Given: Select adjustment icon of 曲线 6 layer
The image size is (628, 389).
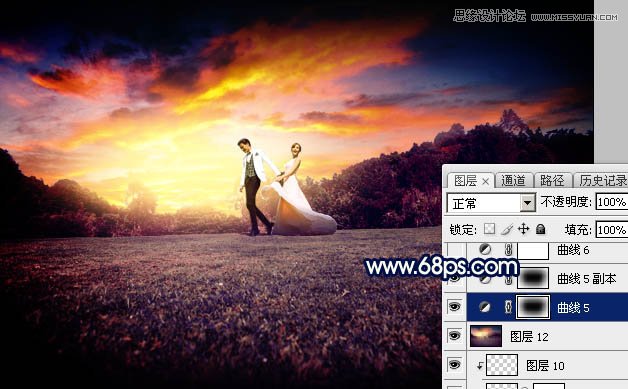Looking at the screenshot, I should (485, 250).
